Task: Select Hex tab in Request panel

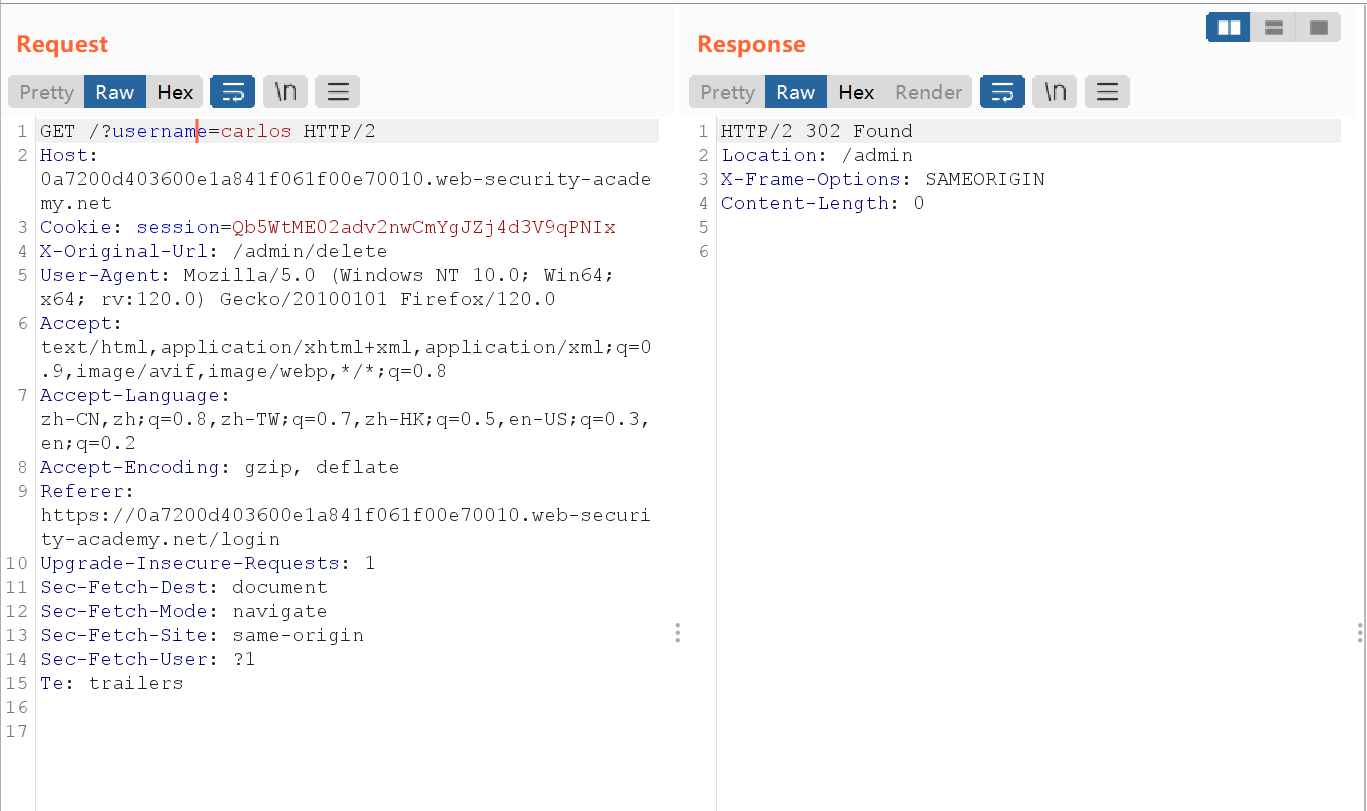Action: tap(175, 92)
